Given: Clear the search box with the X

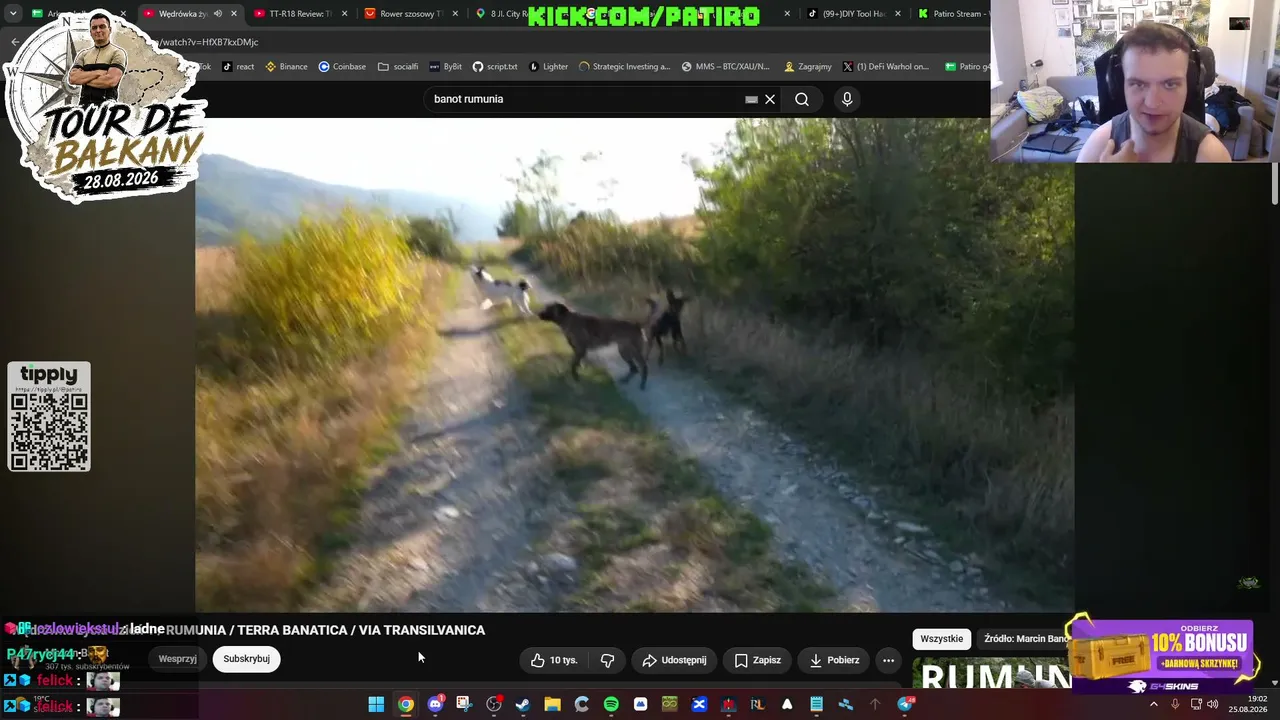Looking at the screenshot, I should pos(770,99).
